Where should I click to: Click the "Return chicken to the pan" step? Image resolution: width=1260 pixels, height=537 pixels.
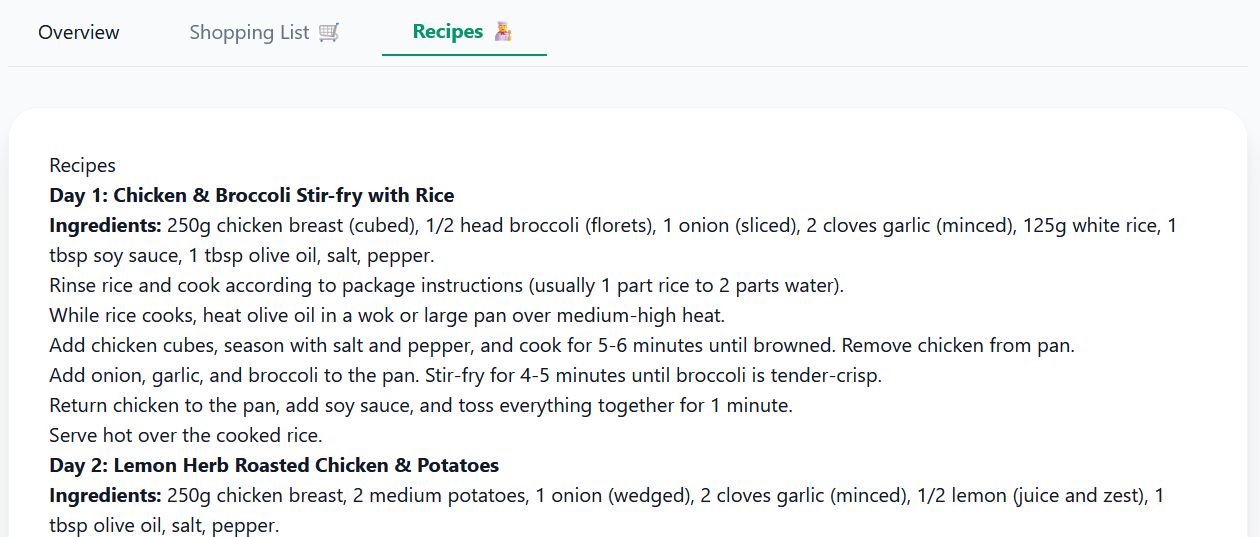point(420,405)
